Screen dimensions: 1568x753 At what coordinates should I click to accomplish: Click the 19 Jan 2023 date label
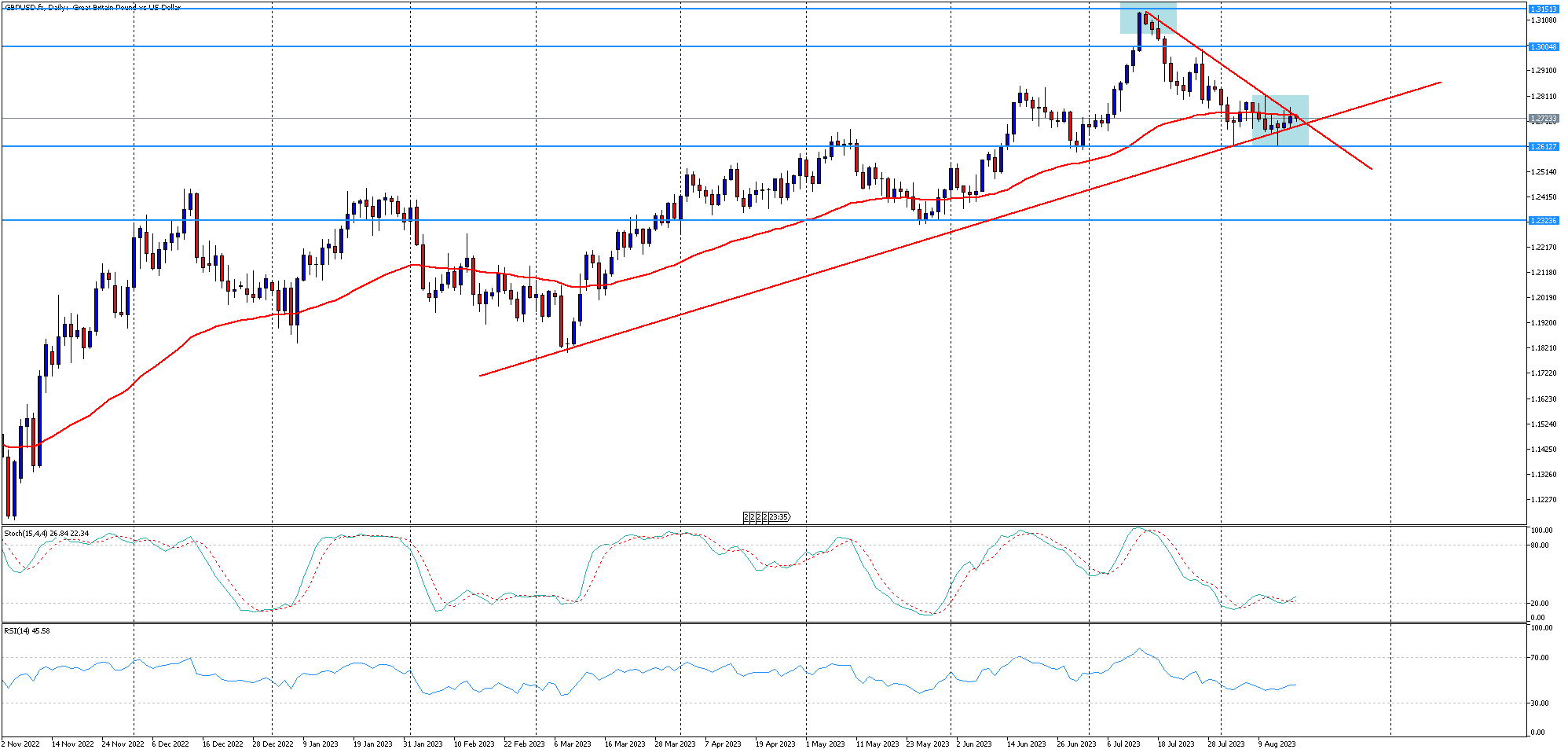click(372, 744)
